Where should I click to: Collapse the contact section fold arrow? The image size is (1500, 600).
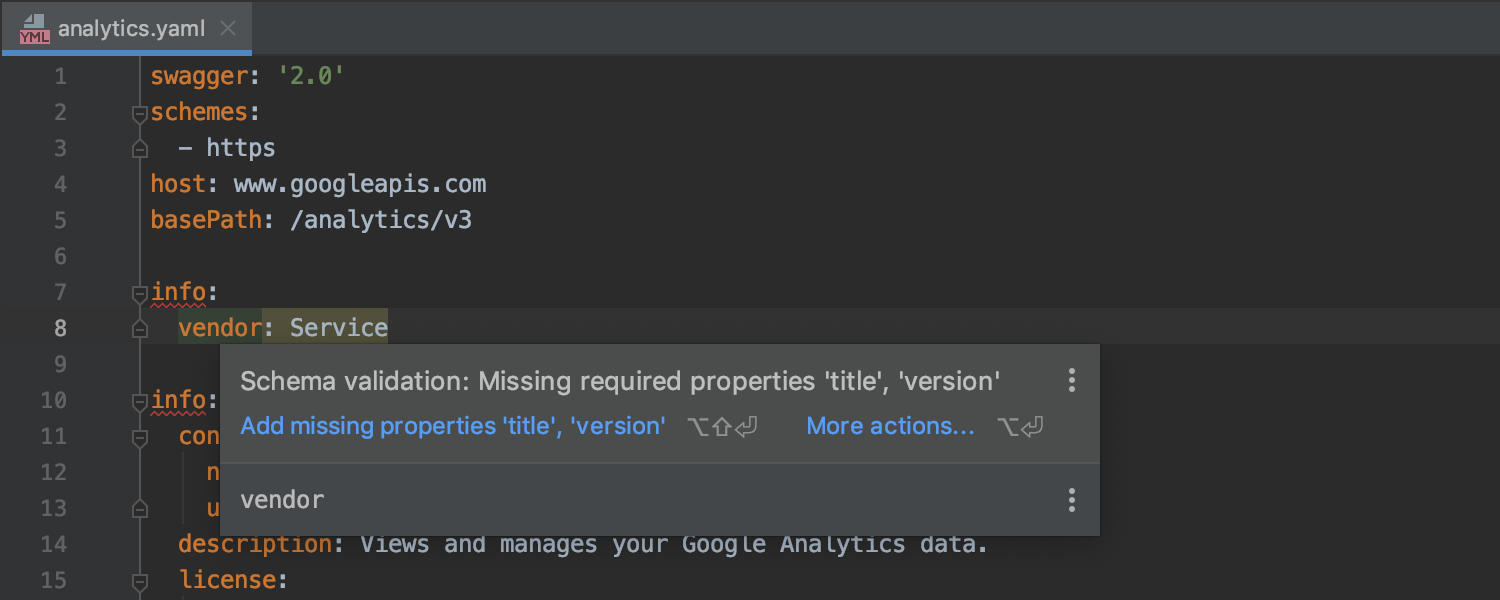(139, 437)
